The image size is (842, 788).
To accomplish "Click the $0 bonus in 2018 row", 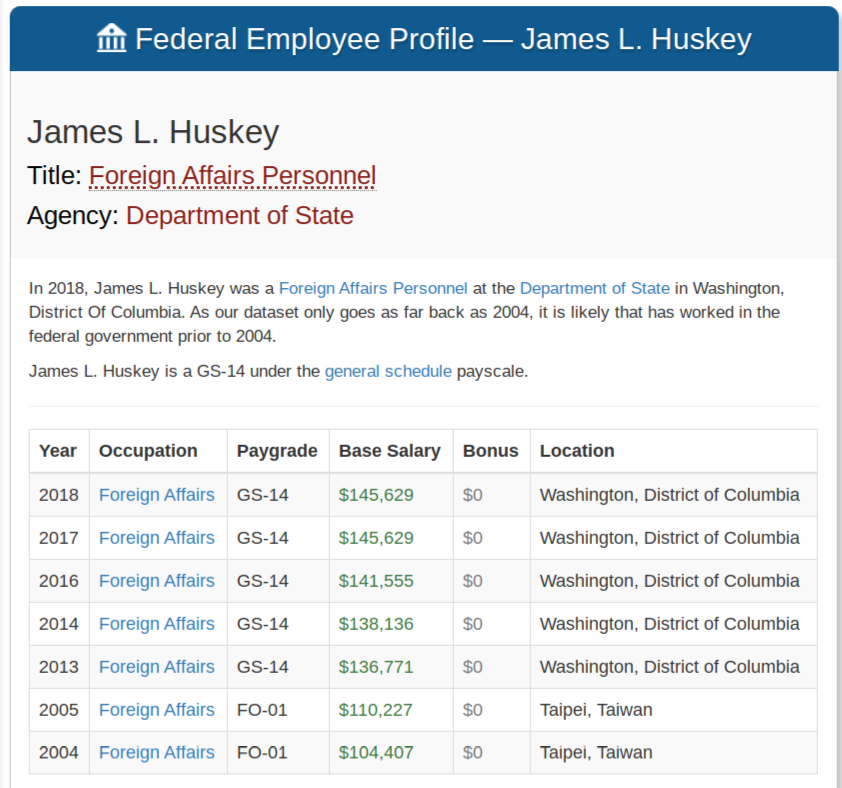I will (x=473, y=495).
